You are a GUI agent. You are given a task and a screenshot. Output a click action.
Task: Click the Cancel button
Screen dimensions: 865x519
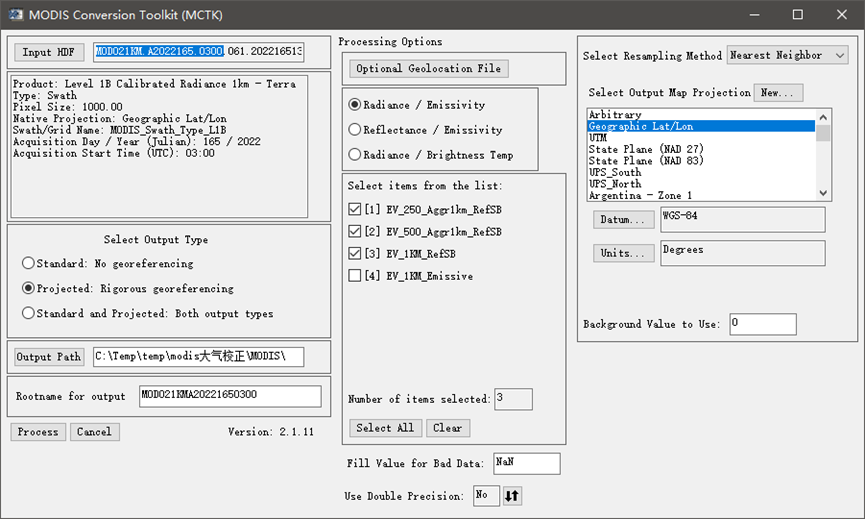point(94,432)
